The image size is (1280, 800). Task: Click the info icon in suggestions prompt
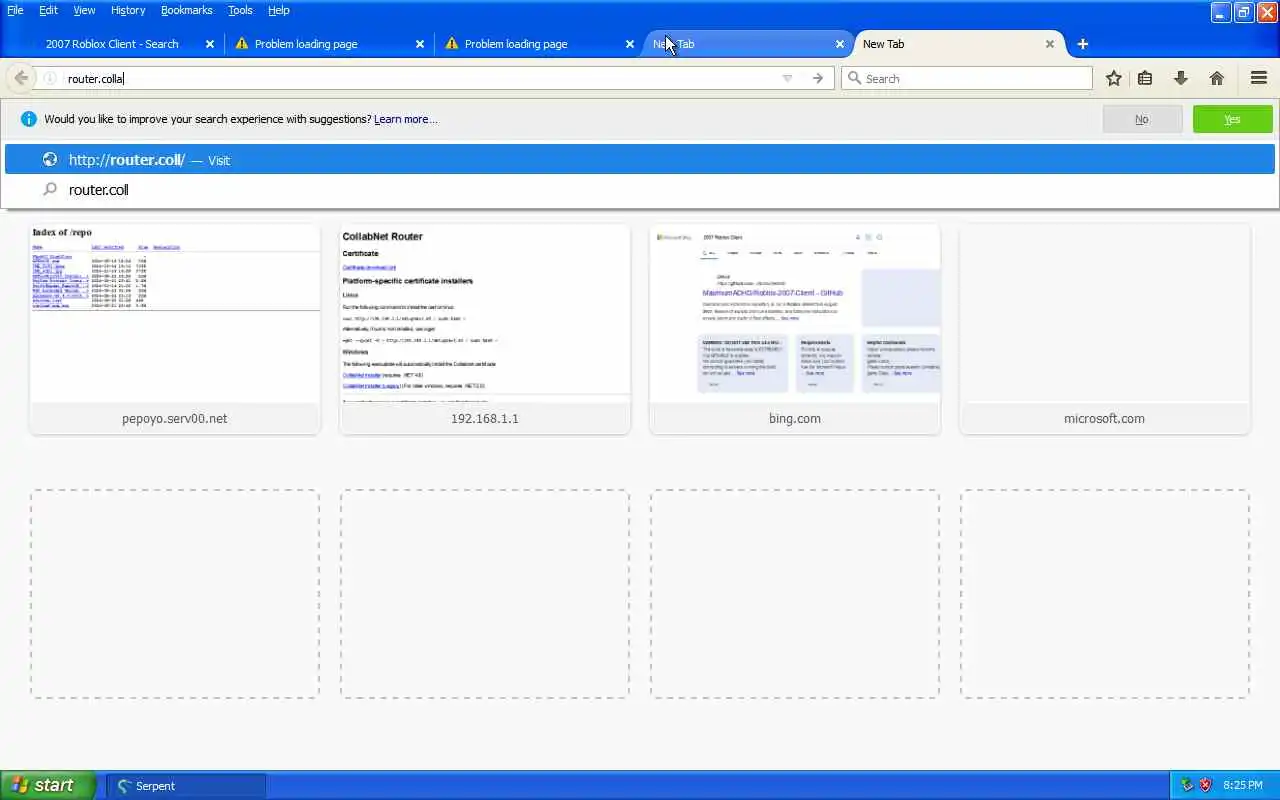28,119
